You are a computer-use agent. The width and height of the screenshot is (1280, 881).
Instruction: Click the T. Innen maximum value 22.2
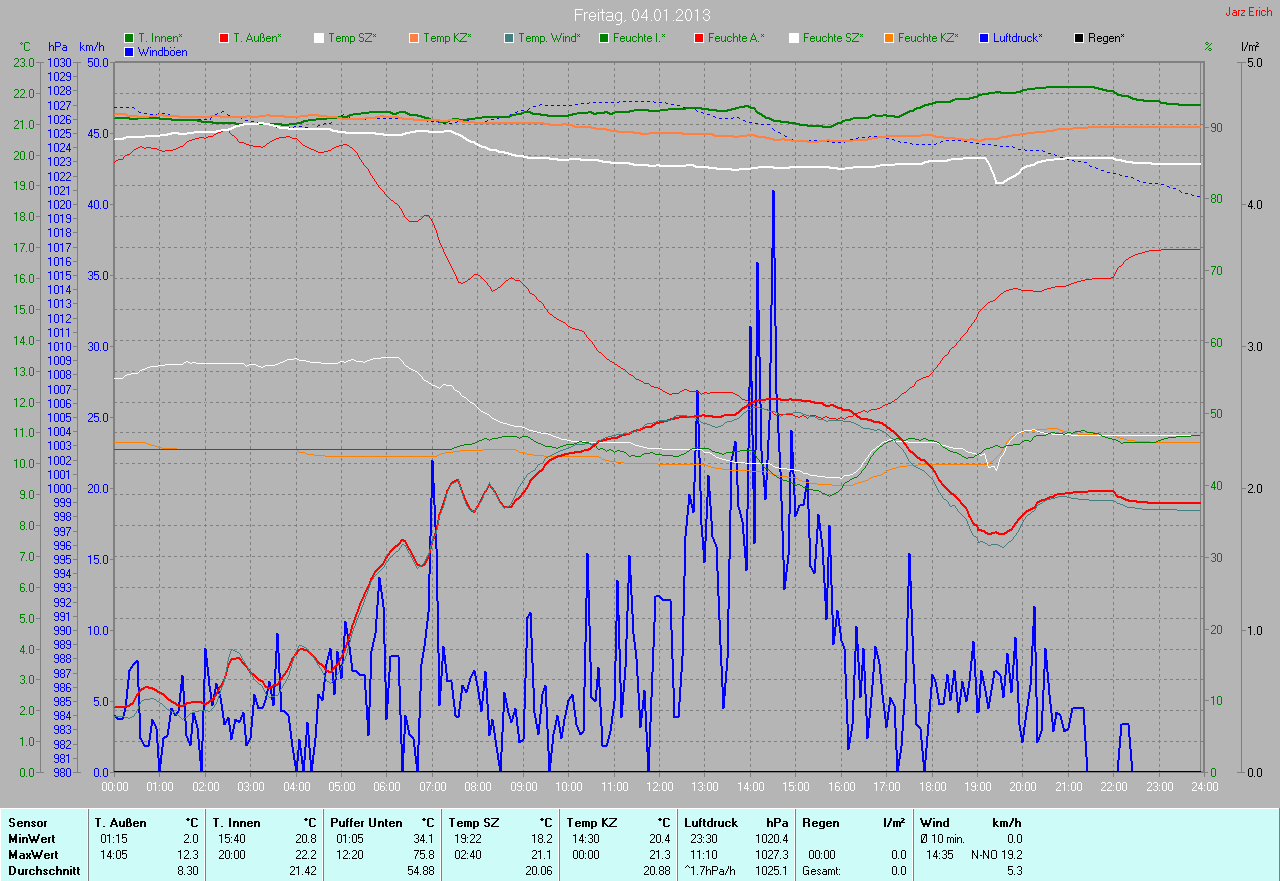[306, 855]
